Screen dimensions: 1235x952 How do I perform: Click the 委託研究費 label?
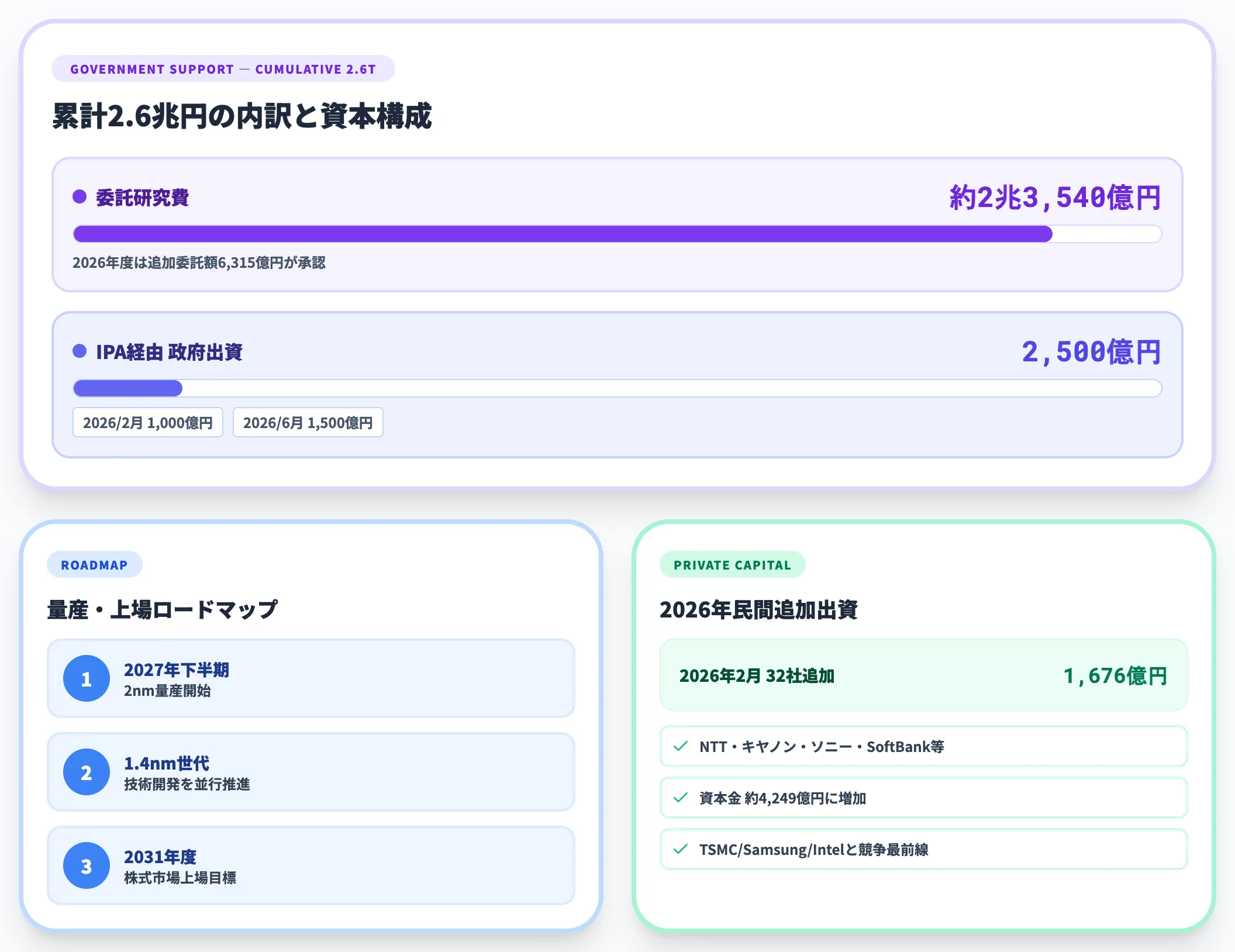(142, 198)
